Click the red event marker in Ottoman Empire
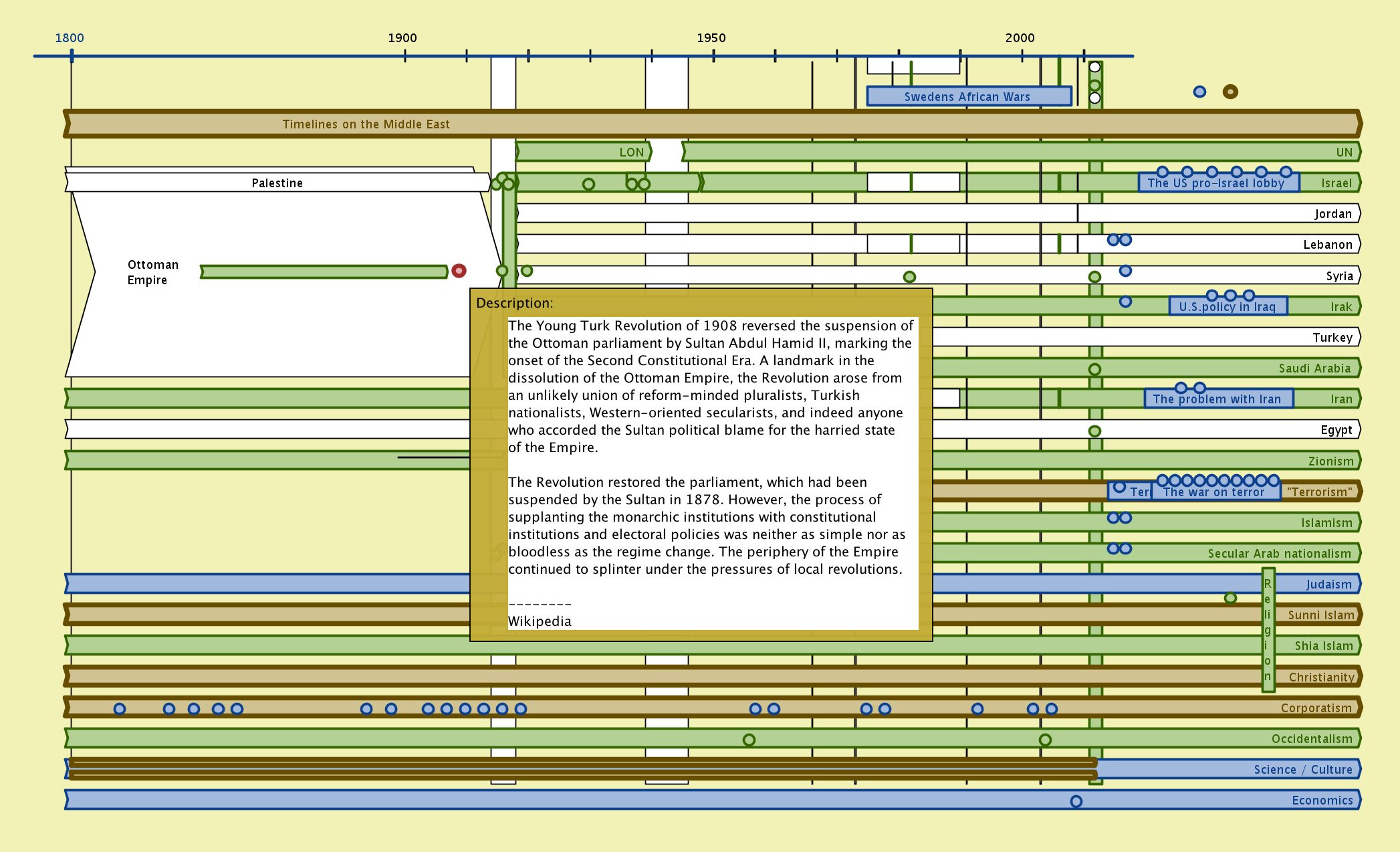The image size is (1400, 852). point(459,271)
